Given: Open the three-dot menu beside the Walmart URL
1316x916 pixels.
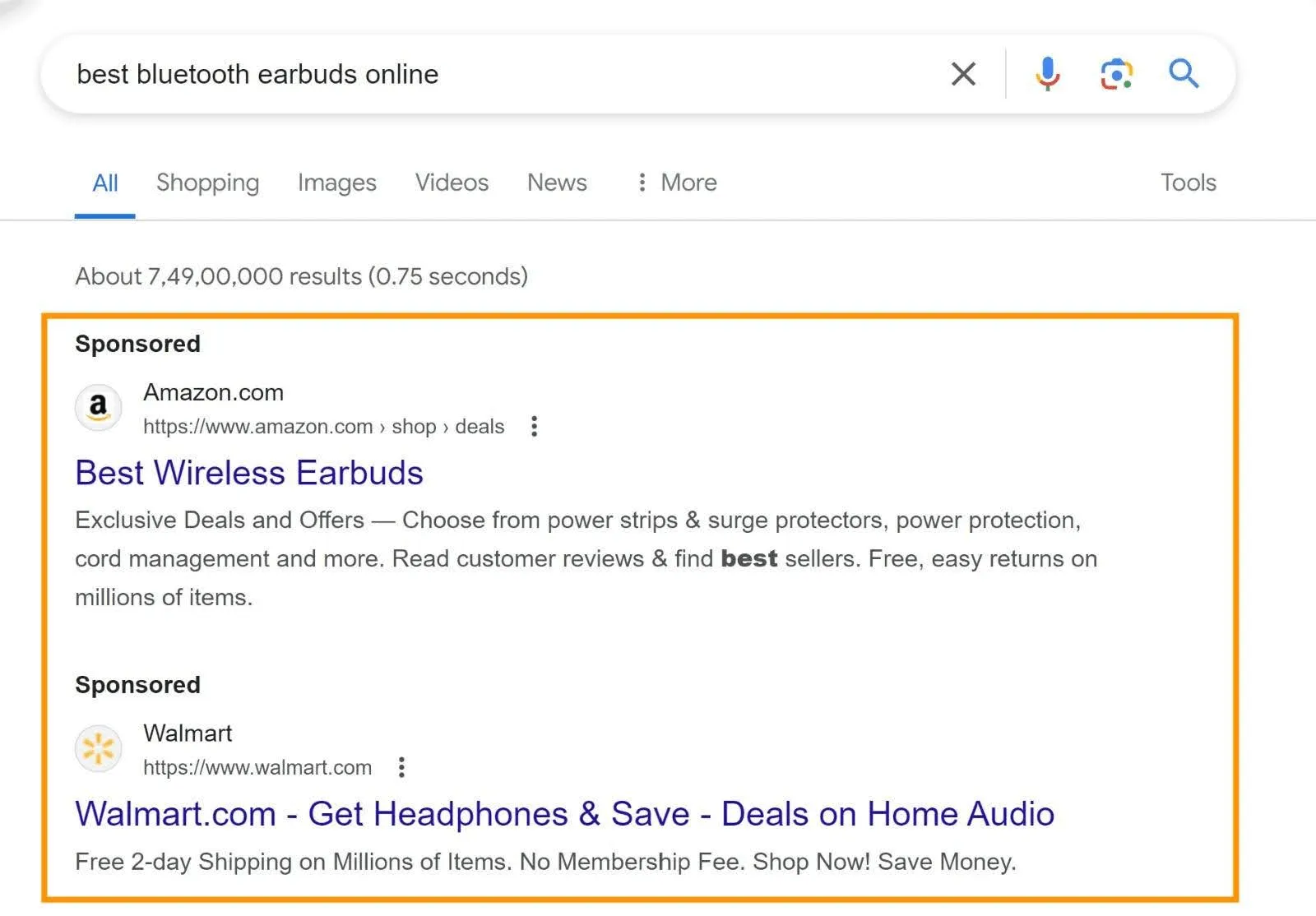Looking at the screenshot, I should (x=401, y=767).
